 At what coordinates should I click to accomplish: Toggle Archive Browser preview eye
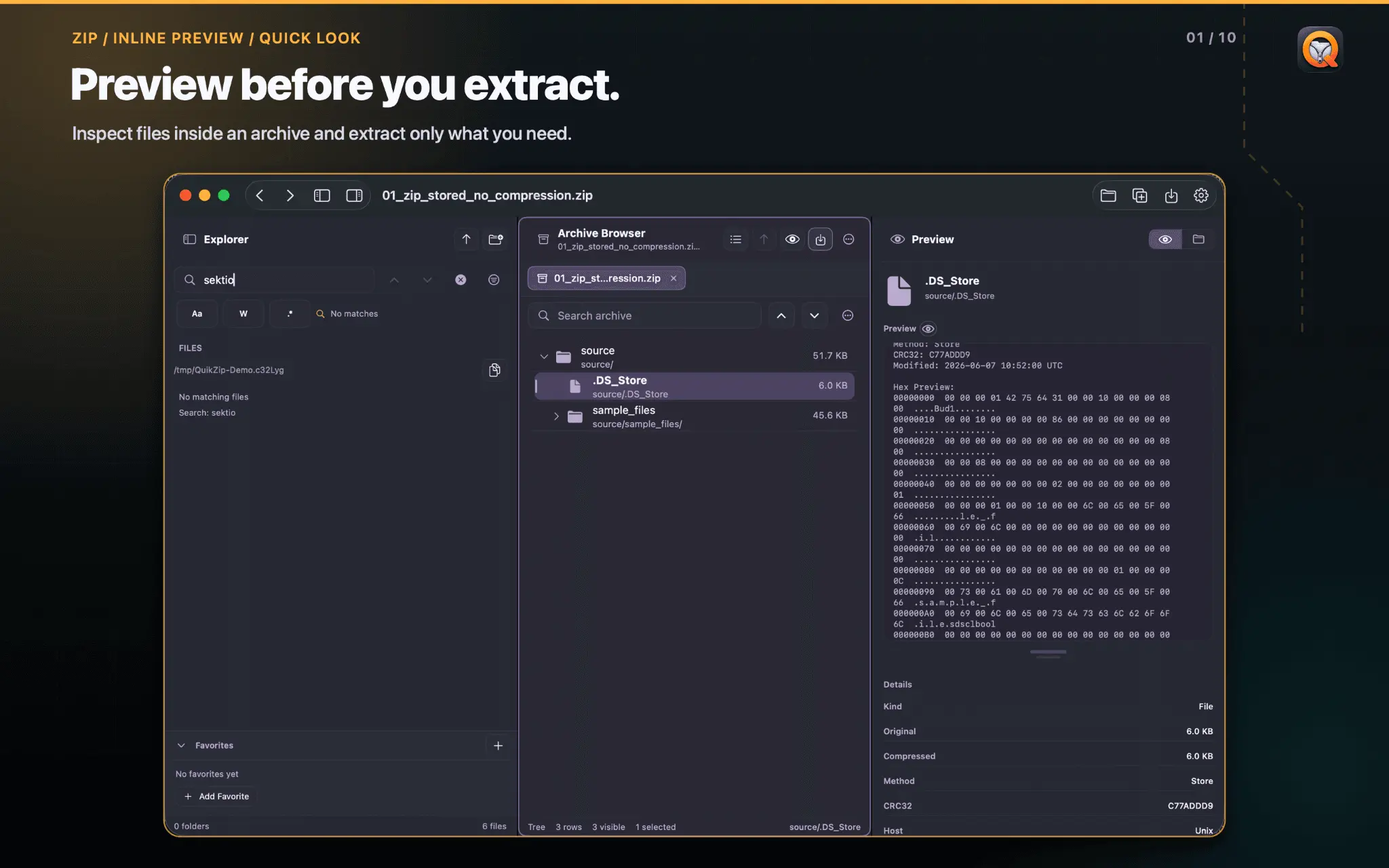pyautogui.click(x=792, y=239)
